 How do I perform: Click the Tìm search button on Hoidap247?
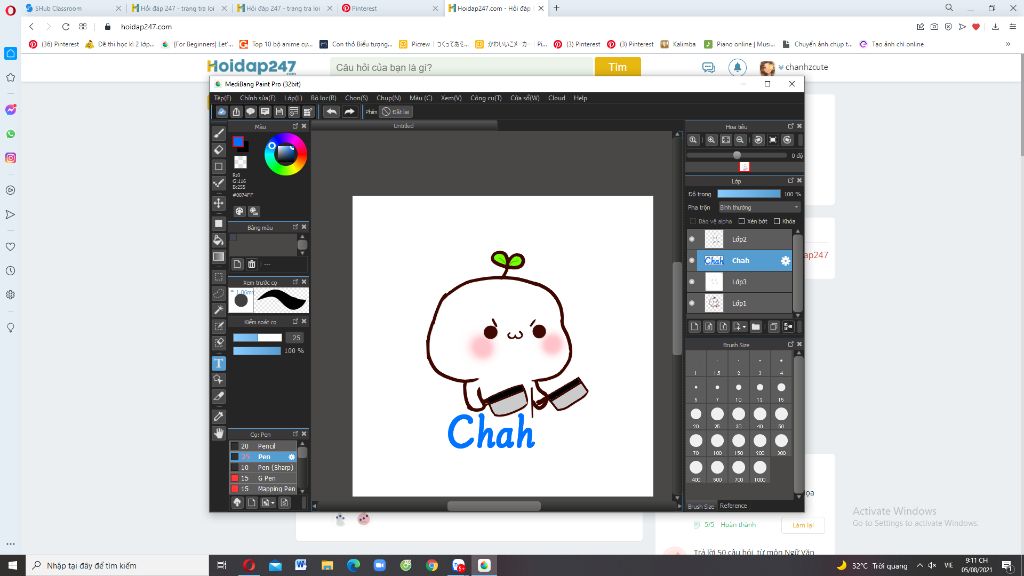(617, 67)
